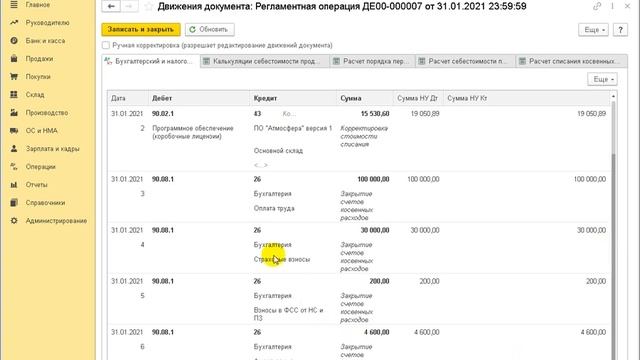Click the Расчет списания косвенных tab icon

coord(522,61)
